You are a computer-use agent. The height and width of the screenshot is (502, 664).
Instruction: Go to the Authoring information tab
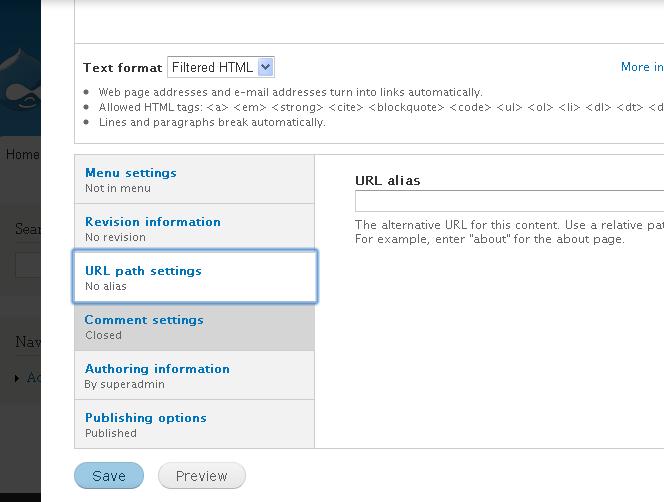(x=157, y=369)
